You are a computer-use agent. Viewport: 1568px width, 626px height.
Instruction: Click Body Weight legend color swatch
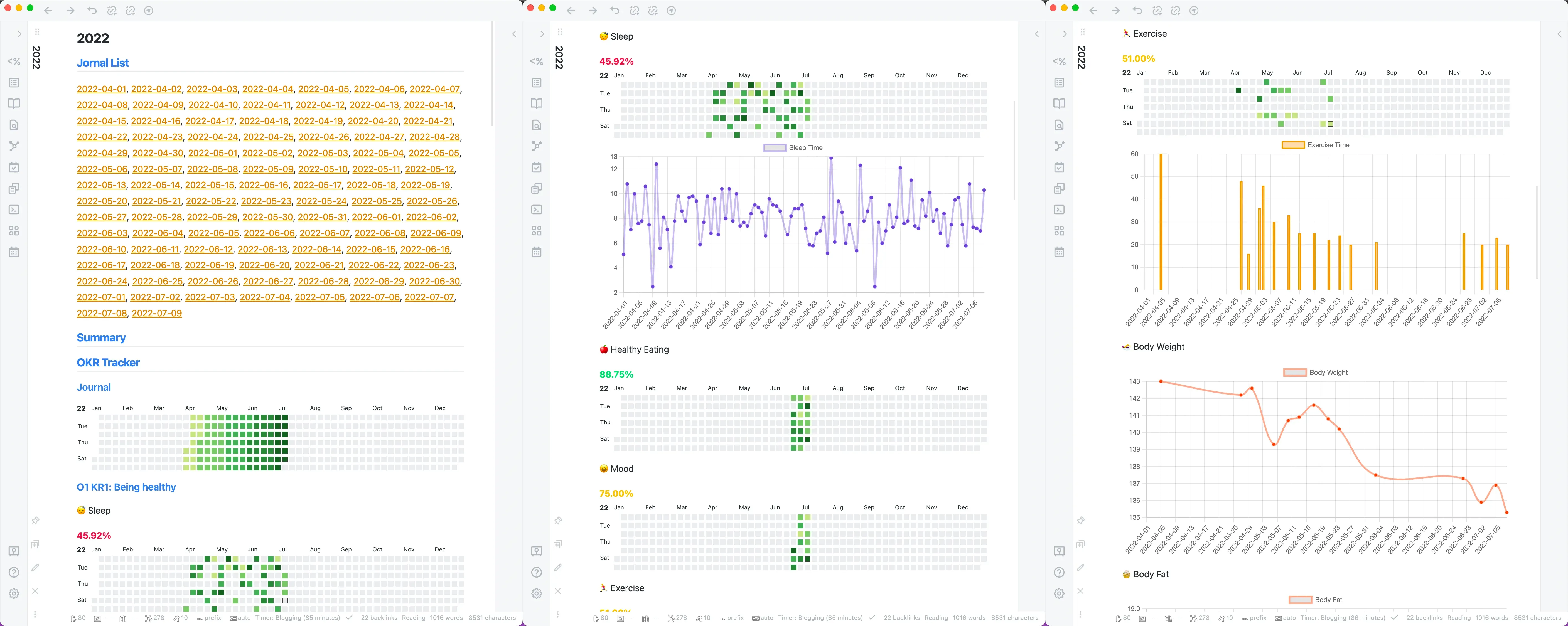1295,373
